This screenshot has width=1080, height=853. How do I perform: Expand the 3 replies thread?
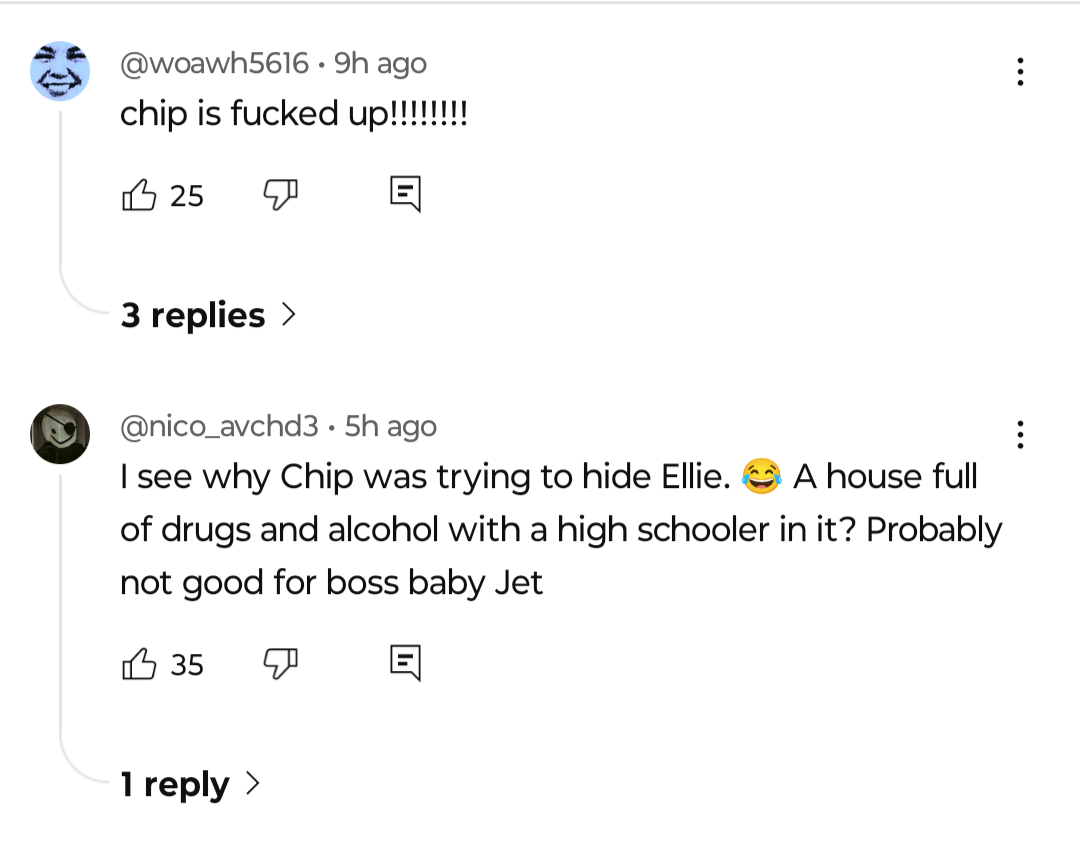coord(209,315)
